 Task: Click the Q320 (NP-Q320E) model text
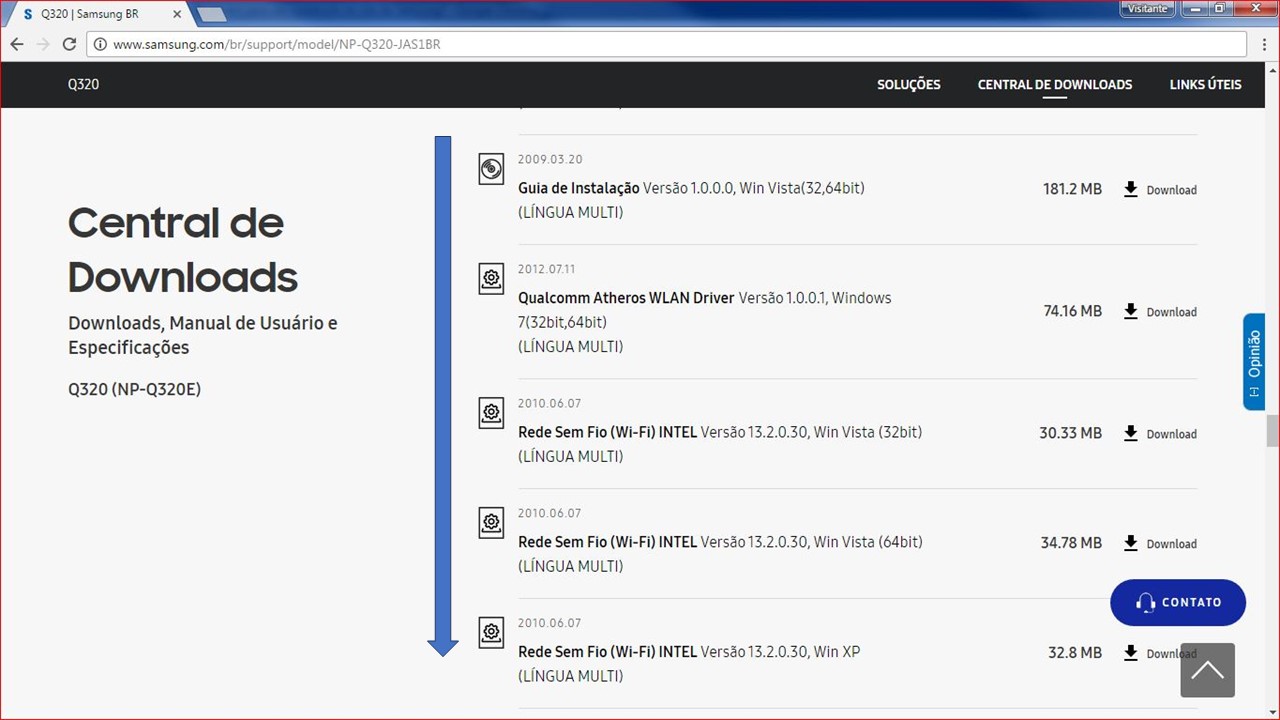(x=135, y=389)
